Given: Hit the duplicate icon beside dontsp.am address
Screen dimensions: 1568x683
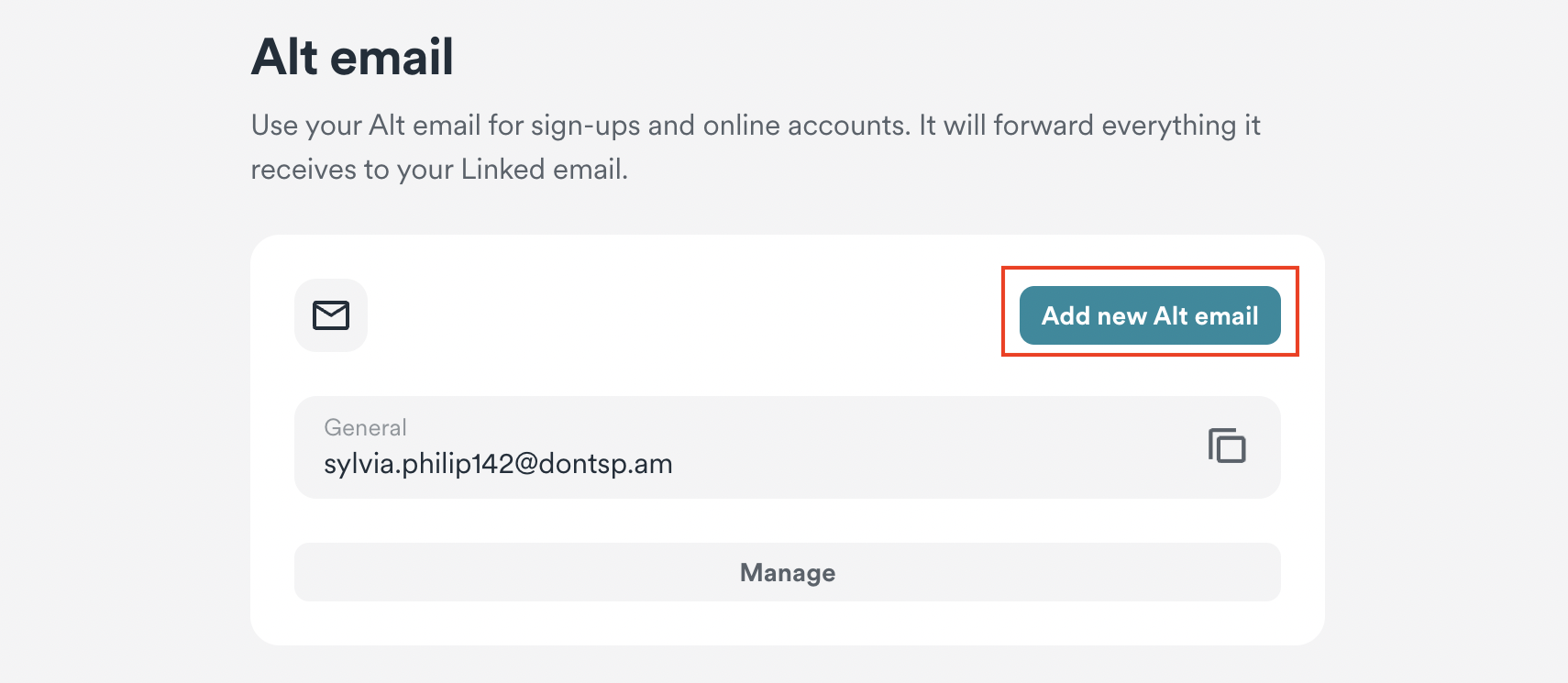Looking at the screenshot, I should pyautogui.click(x=1226, y=446).
